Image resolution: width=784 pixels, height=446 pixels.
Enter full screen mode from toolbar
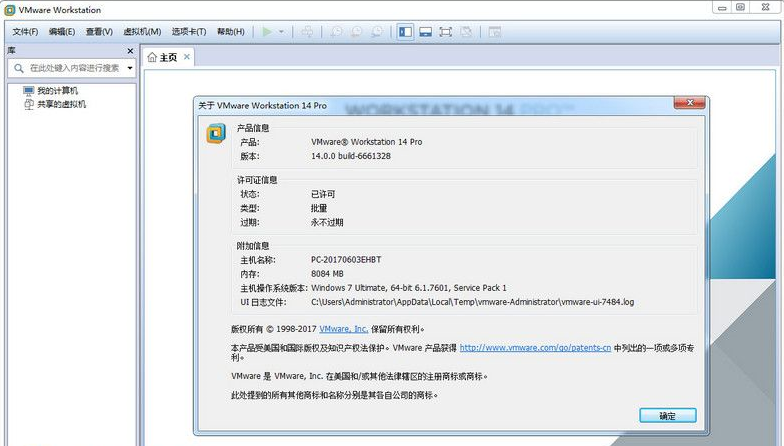pos(446,32)
